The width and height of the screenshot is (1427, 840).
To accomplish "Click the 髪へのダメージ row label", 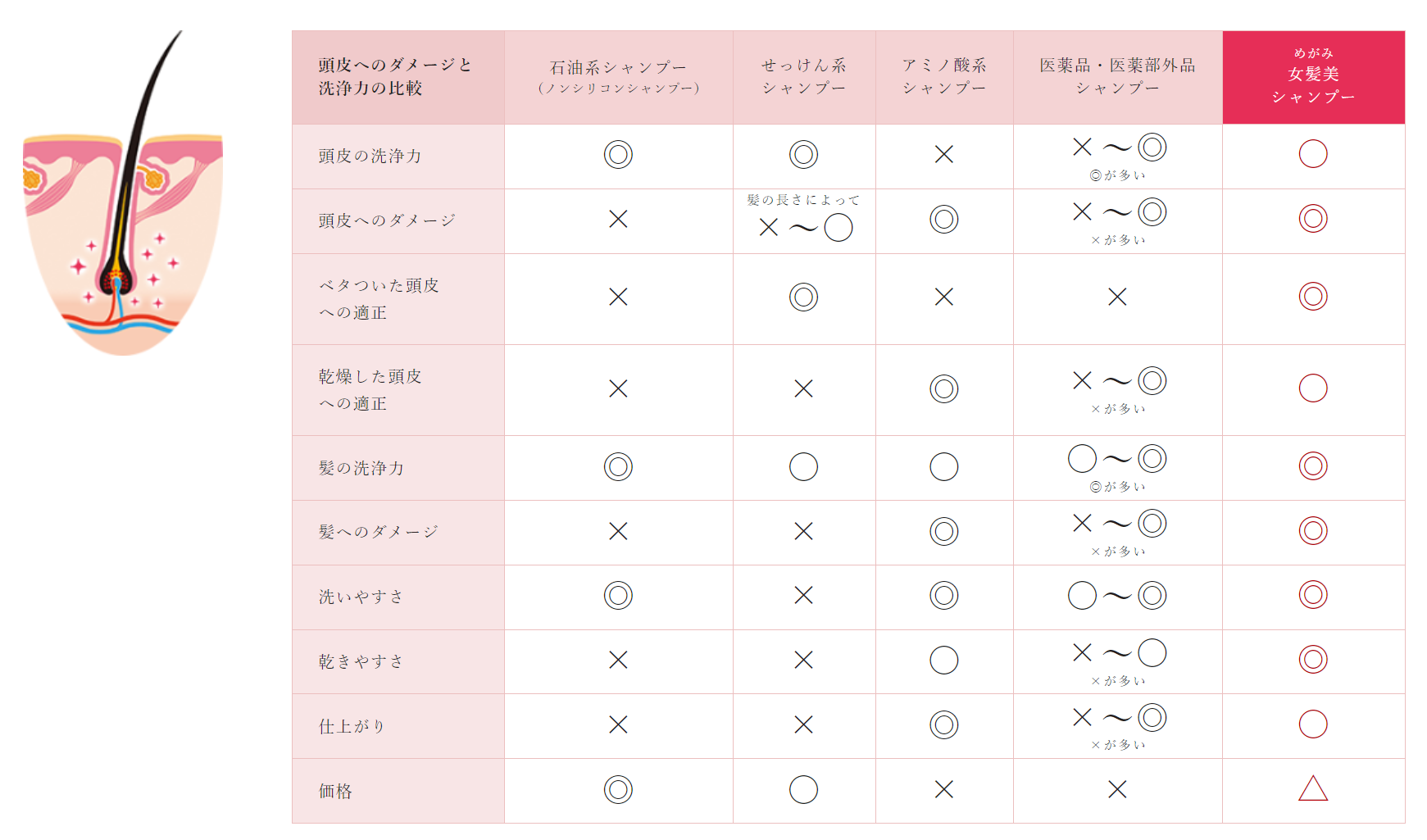I will [379, 532].
